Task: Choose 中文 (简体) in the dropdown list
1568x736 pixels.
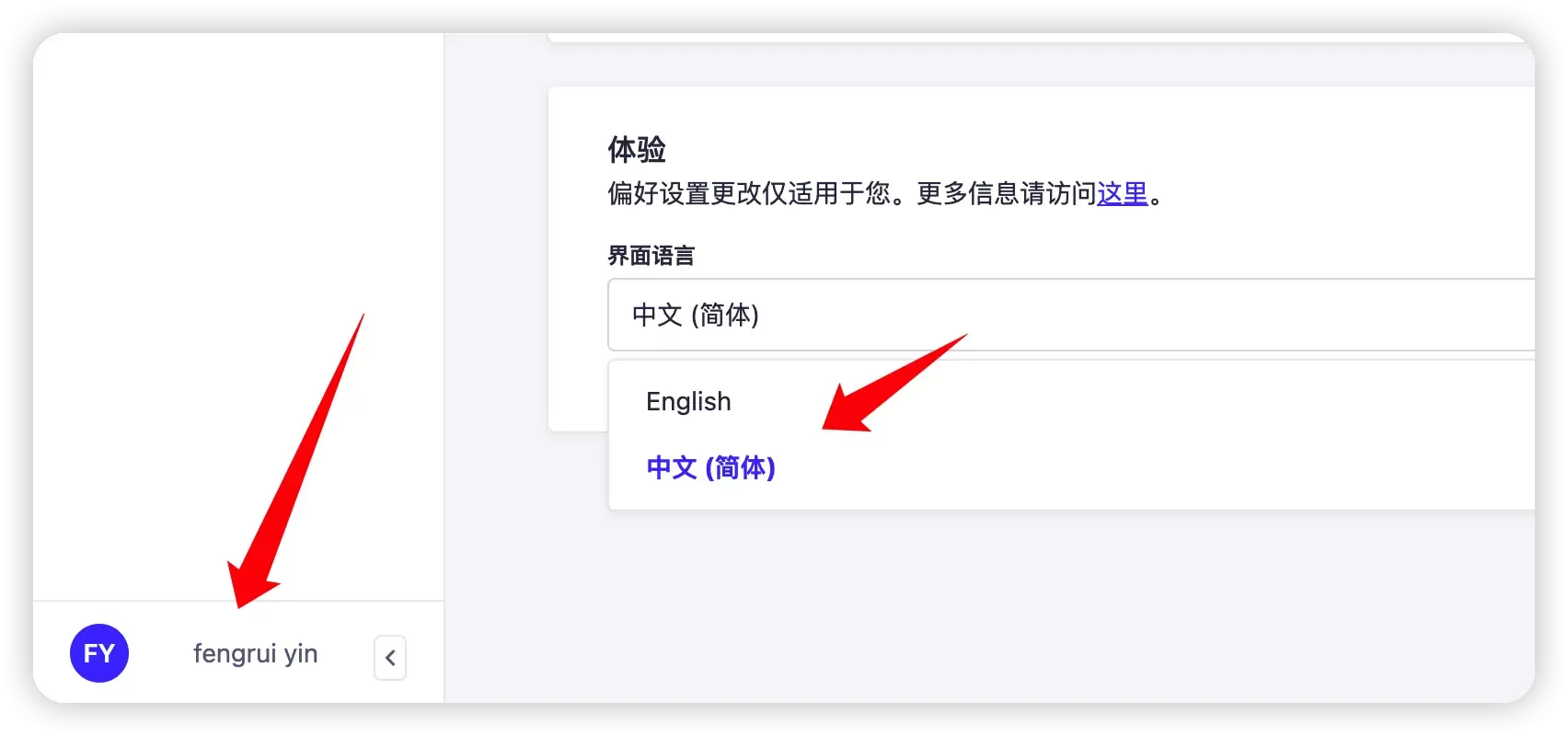Action: click(710, 468)
